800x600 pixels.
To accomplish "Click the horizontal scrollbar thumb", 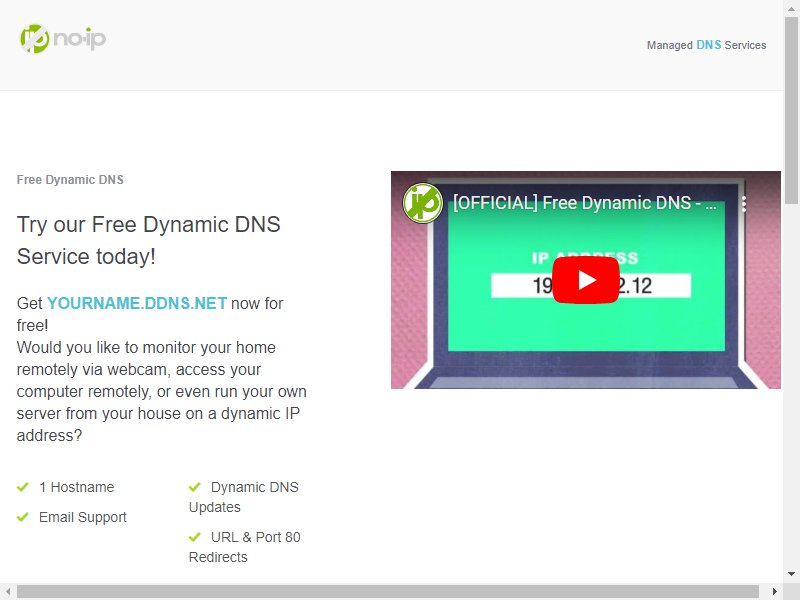I will [x=388, y=592].
